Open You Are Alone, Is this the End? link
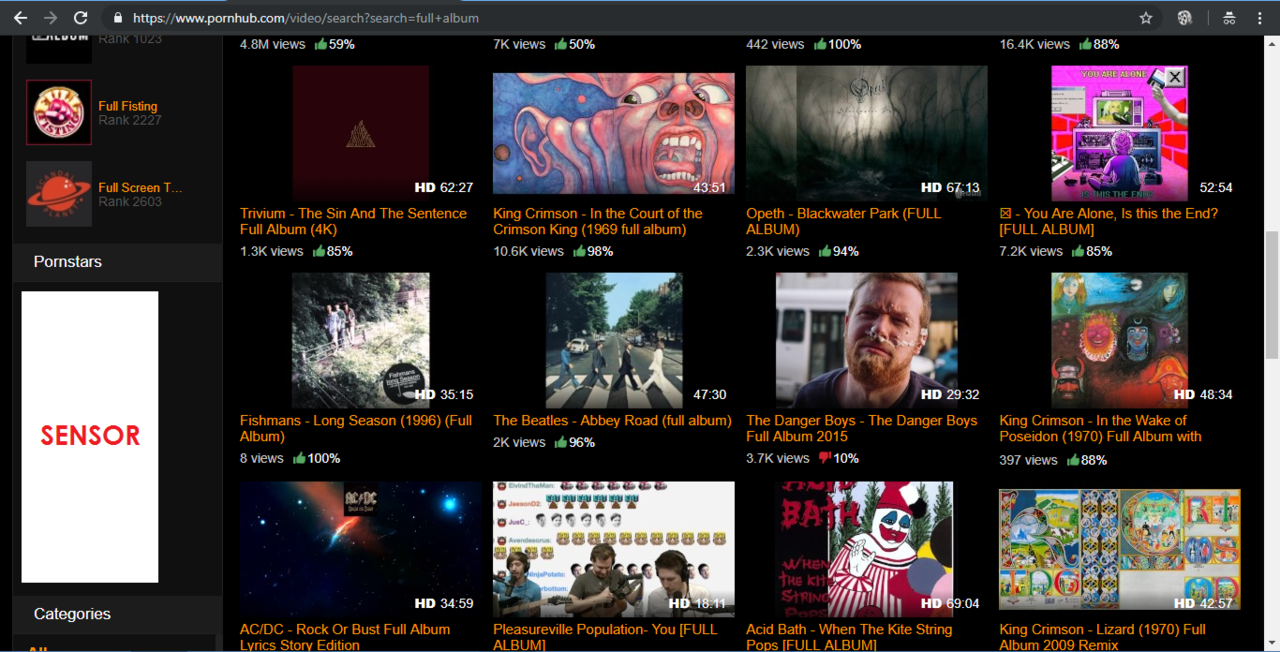 (1109, 221)
